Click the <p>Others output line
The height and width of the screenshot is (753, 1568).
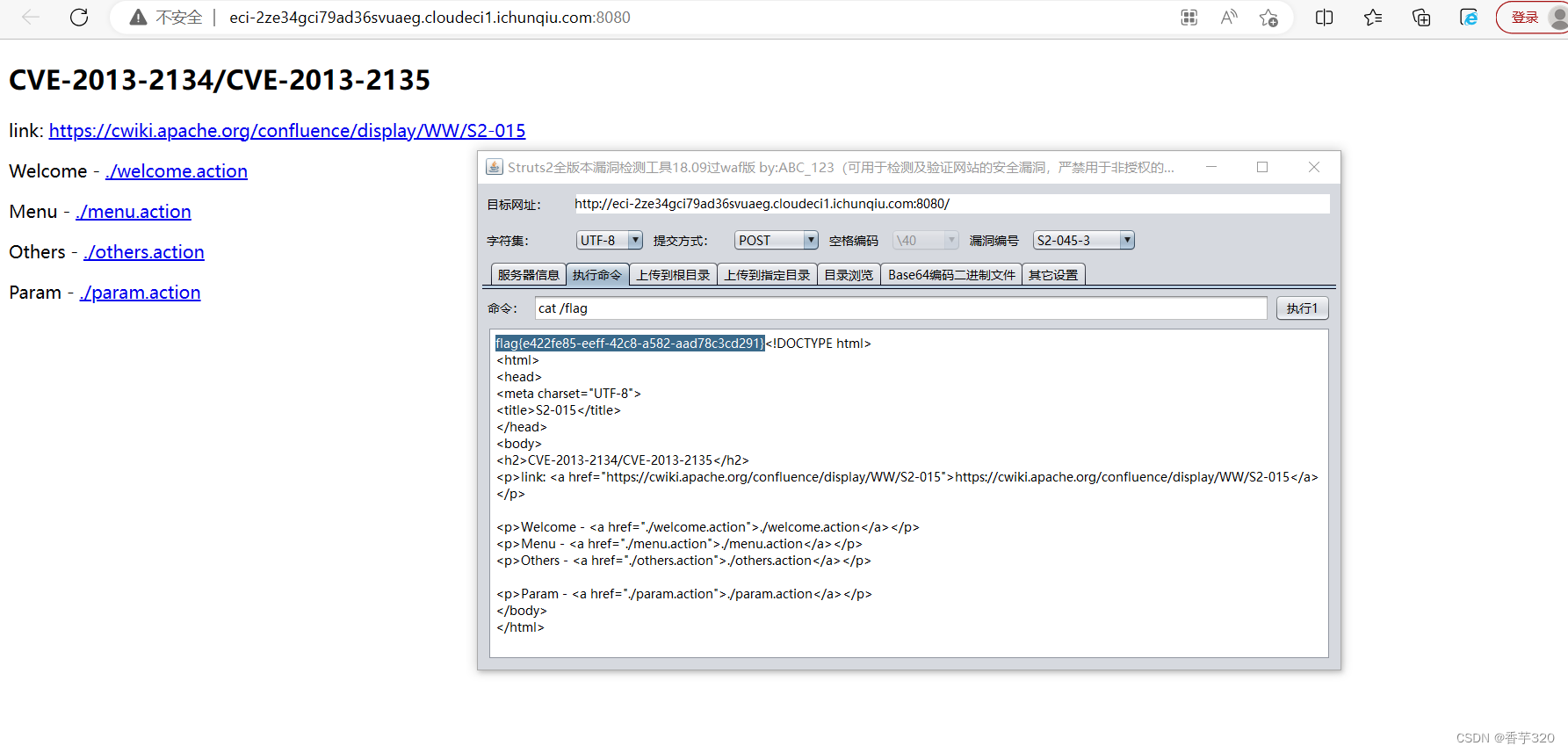click(683, 561)
